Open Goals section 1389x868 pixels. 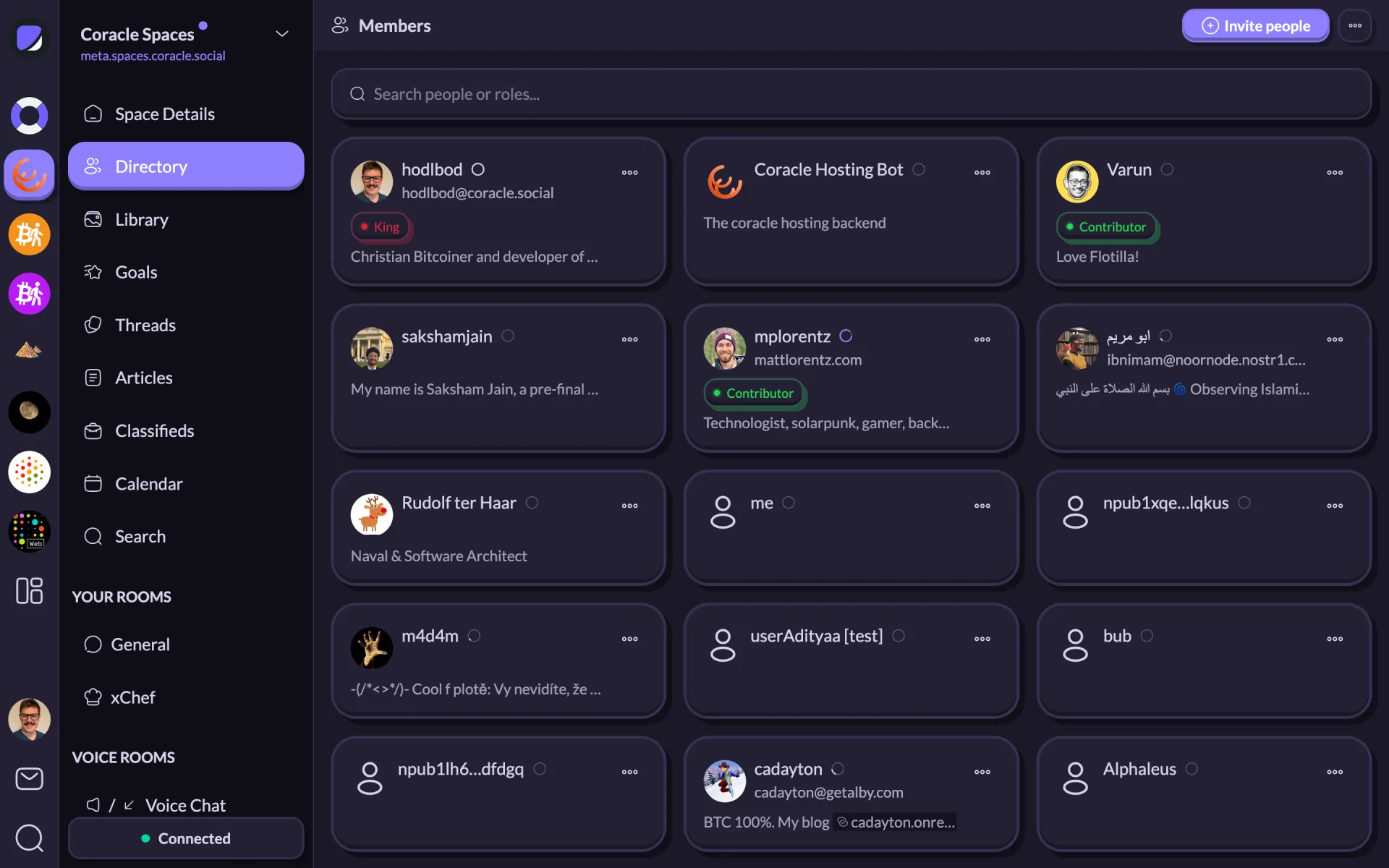click(x=186, y=273)
